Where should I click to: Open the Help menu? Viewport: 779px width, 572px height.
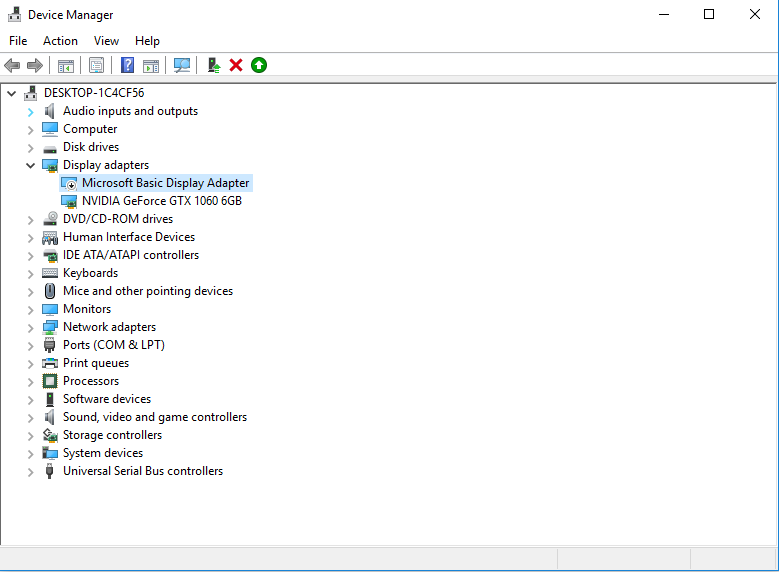[x=147, y=41]
